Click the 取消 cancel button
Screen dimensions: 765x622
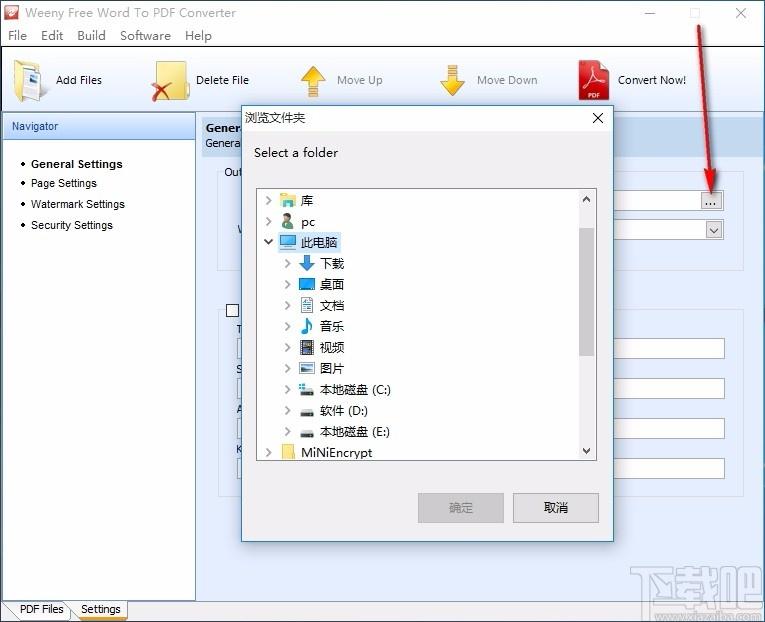[556, 508]
